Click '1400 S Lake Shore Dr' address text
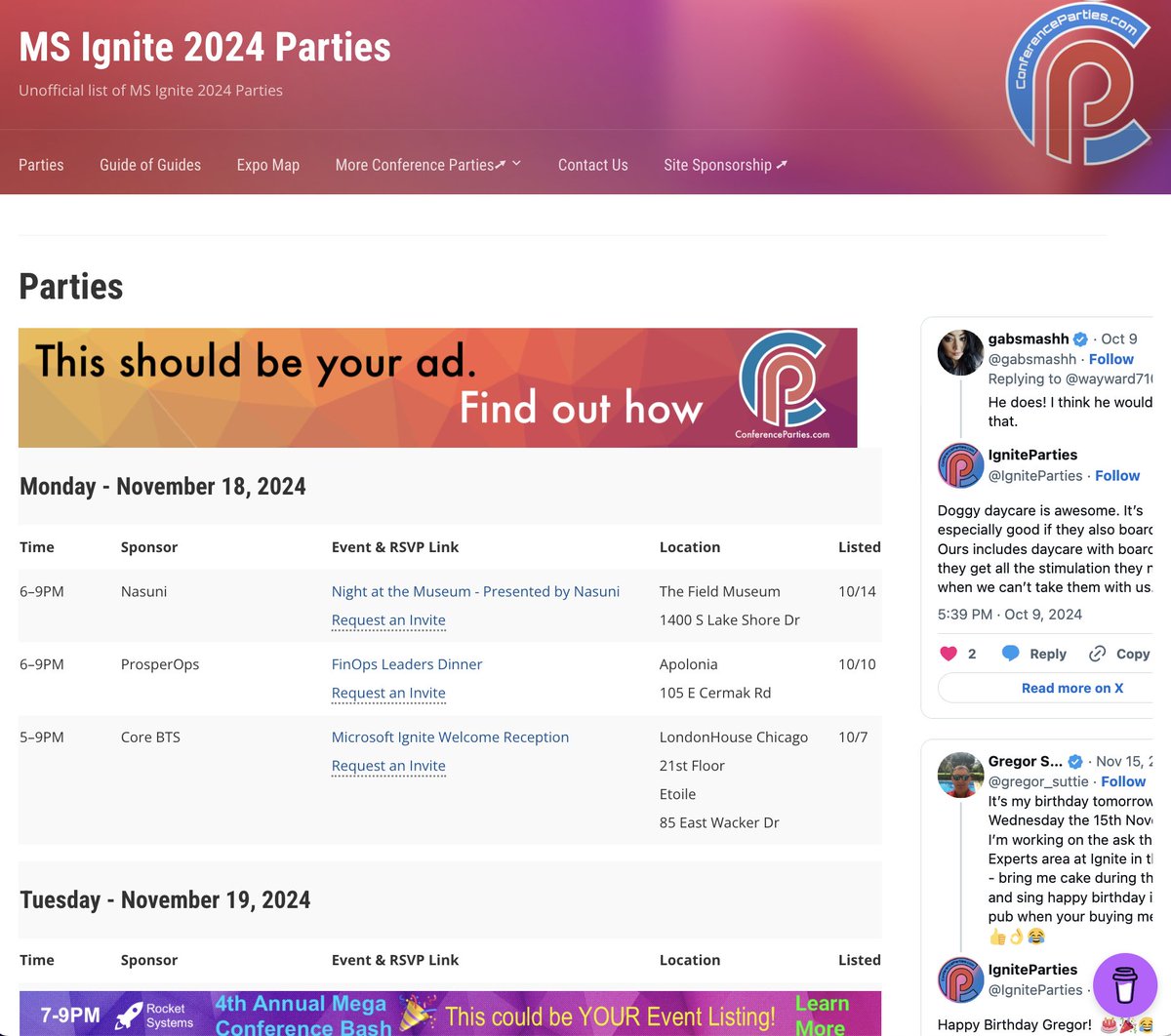This screenshot has height=1036, width=1171. 730,619
